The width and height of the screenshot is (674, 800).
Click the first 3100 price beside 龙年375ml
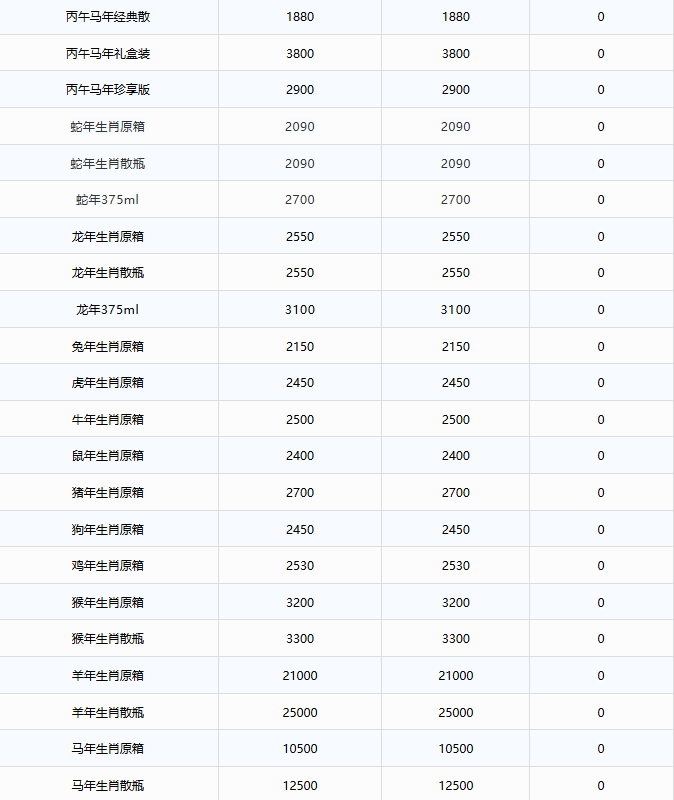pos(300,310)
